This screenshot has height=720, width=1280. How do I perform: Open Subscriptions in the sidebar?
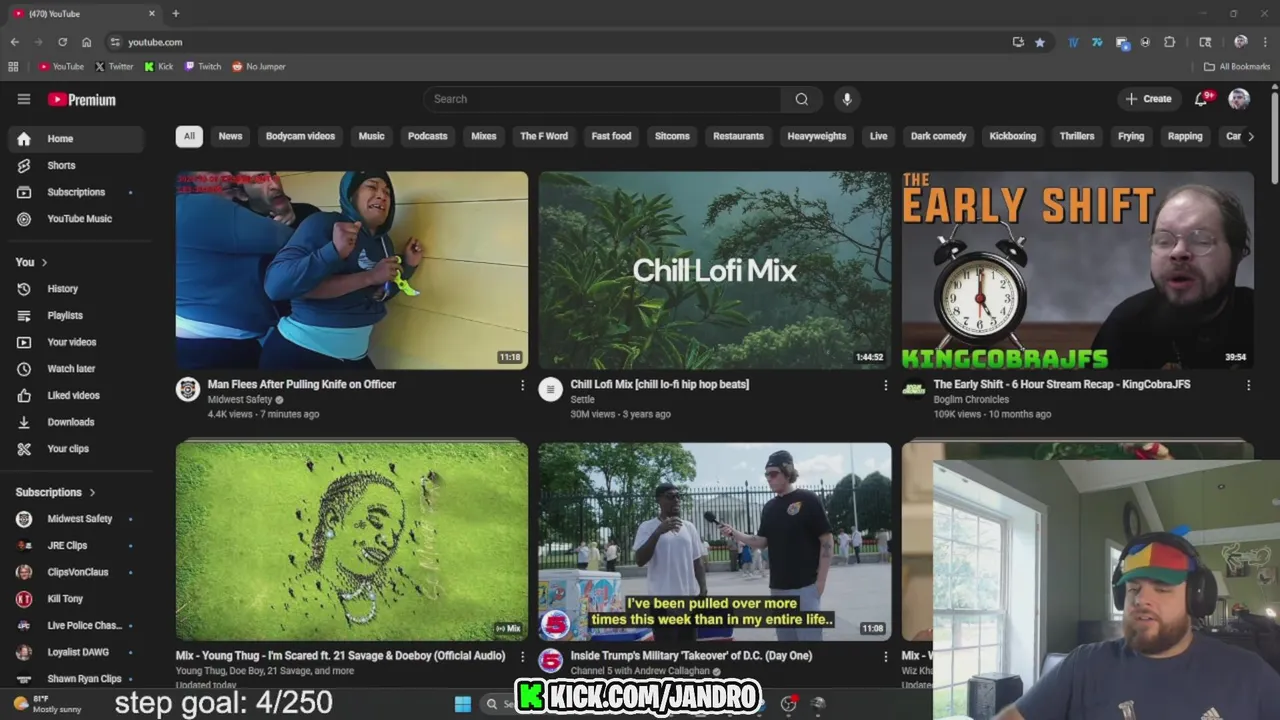pyautogui.click(x=76, y=192)
